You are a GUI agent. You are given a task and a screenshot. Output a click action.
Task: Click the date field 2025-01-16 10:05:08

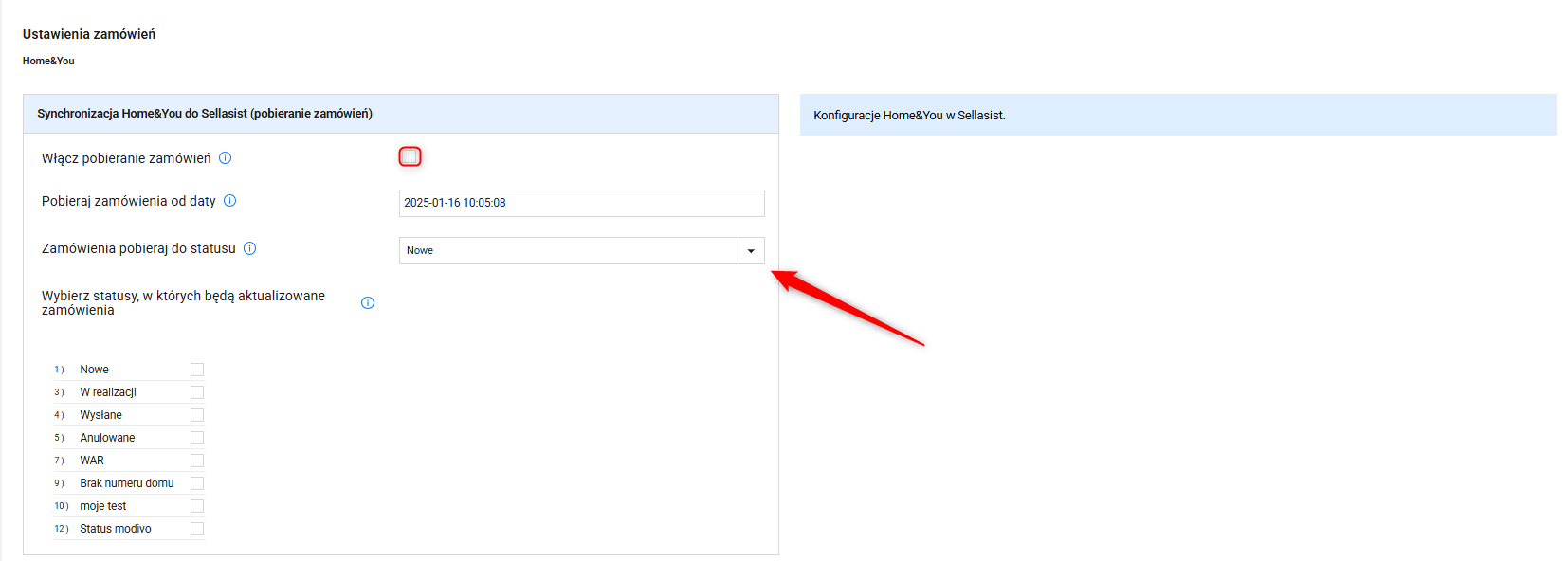coord(581,203)
